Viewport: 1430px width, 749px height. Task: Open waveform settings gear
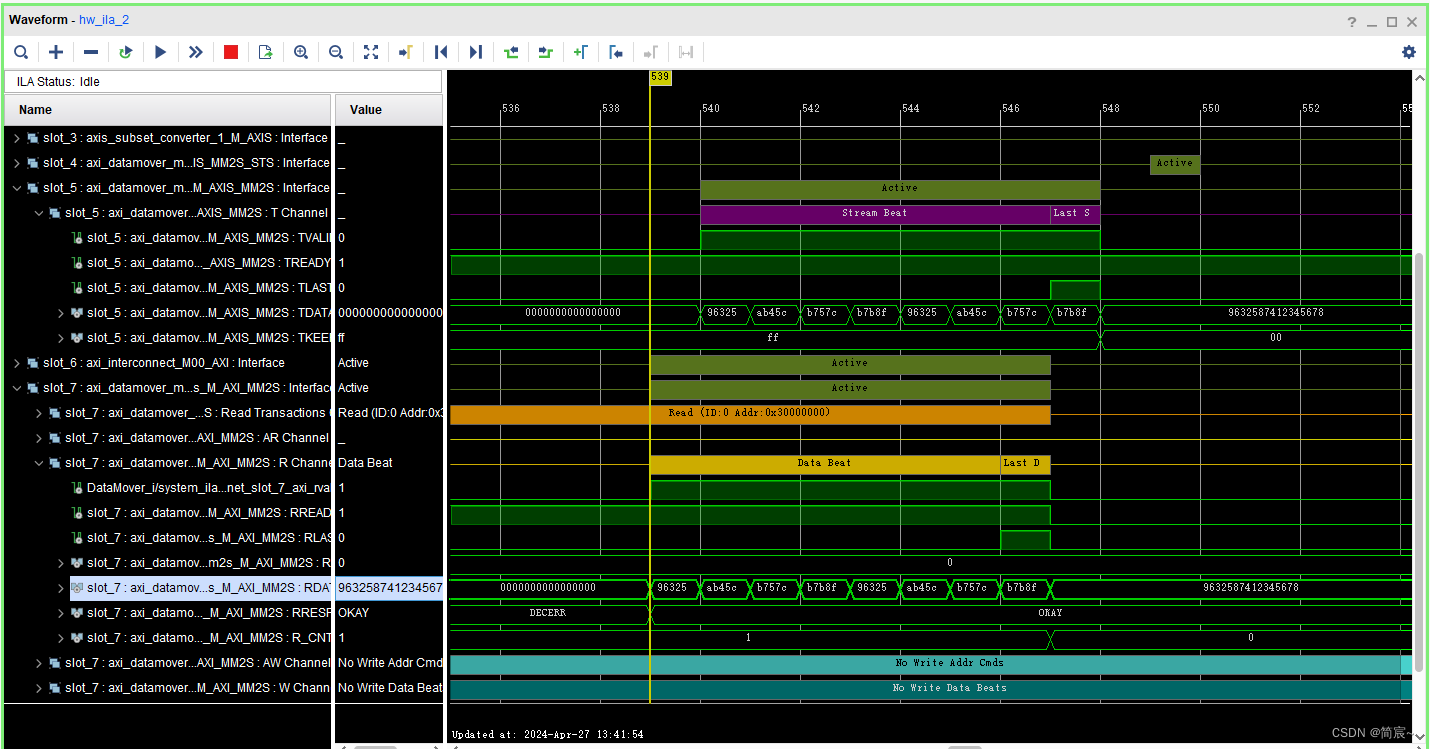tap(1409, 52)
